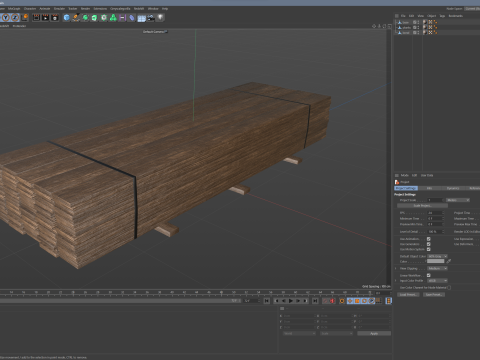Open Tags menu in Object Manager
Screen dimensions: 480x360
[442, 16]
